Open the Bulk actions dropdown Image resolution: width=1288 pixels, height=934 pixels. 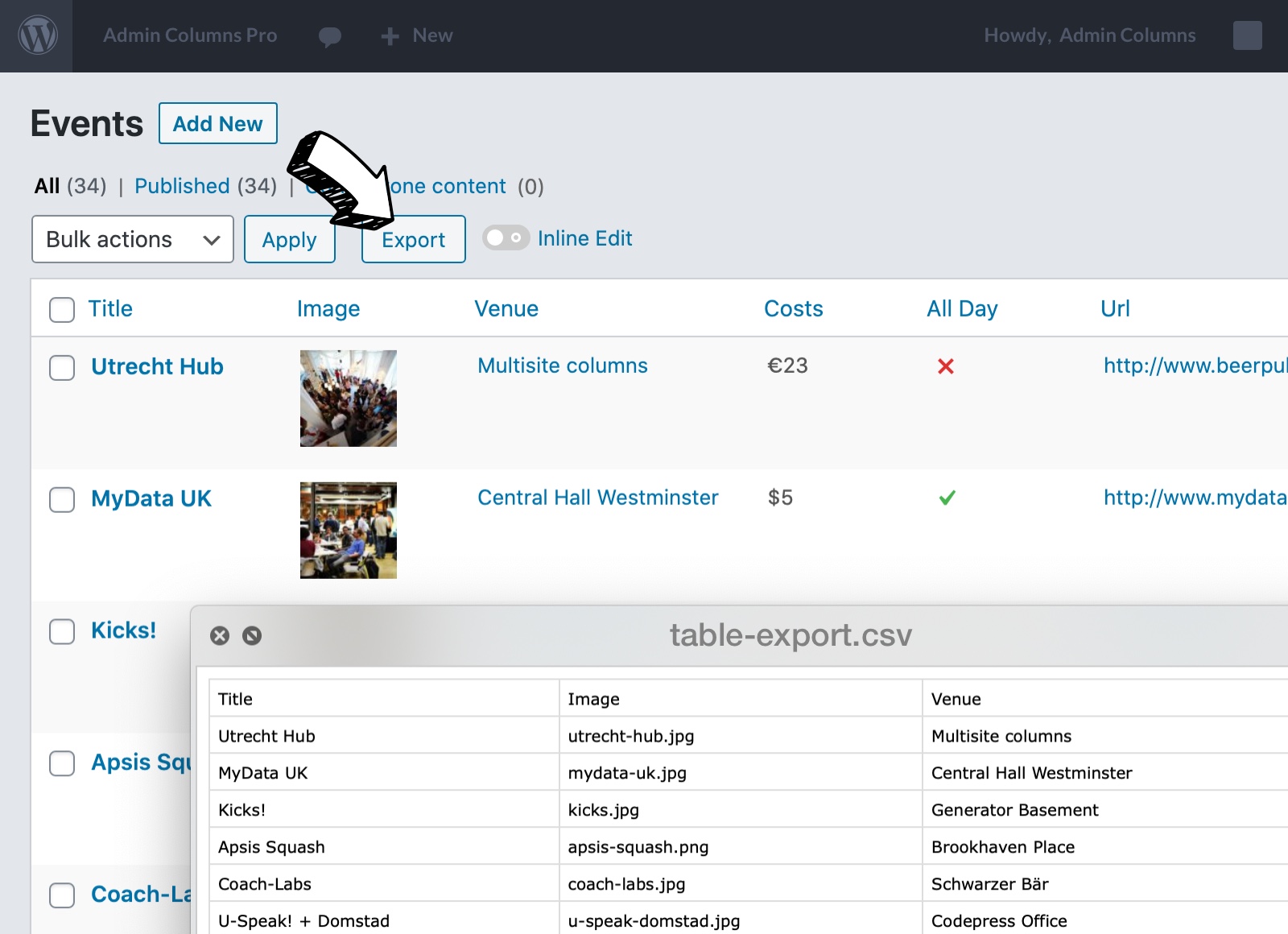click(x=133, y=239)
